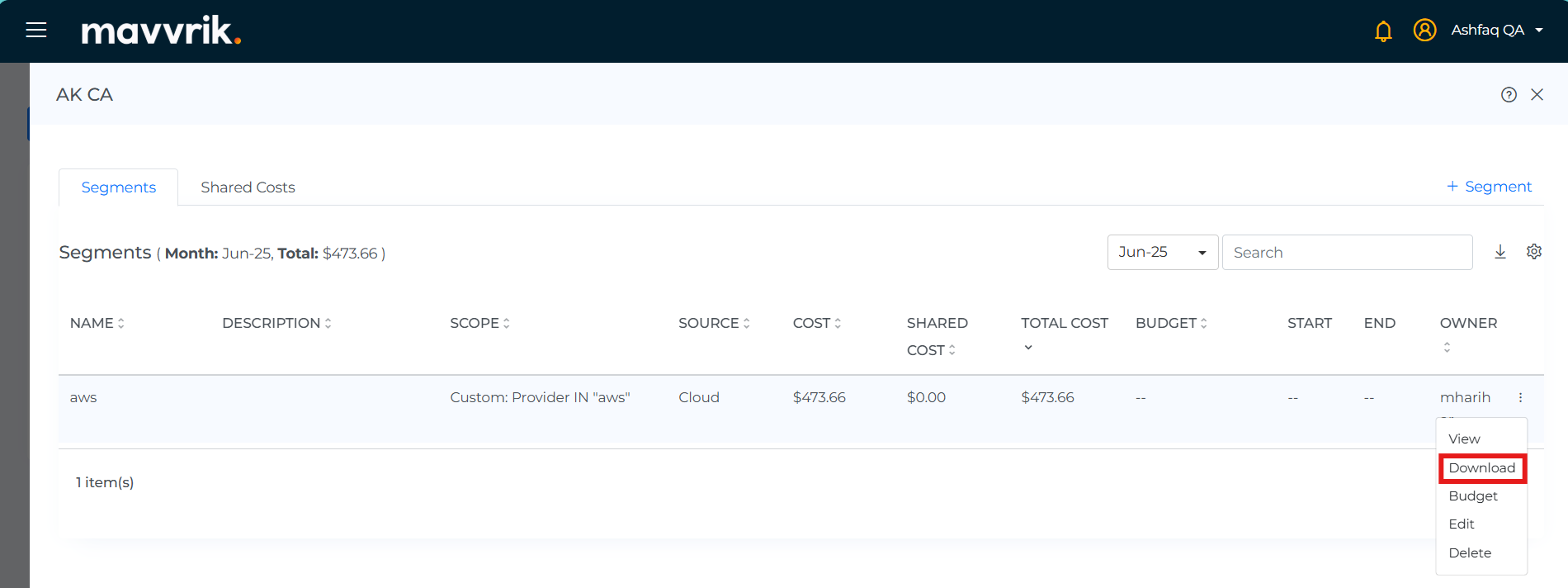Click the notifications bell icon

1383,31
